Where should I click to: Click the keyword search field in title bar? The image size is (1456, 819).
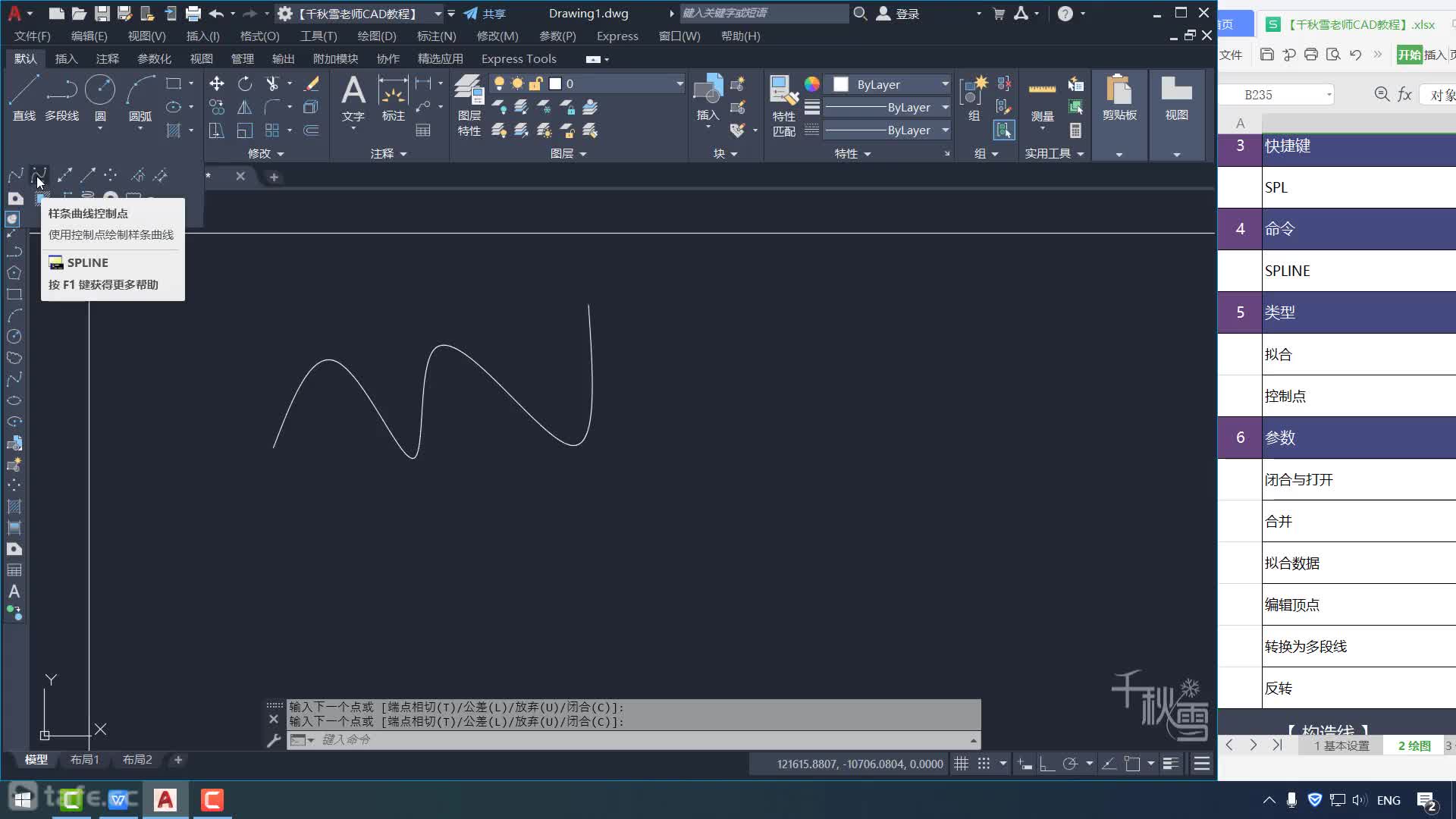click(x=764, y=13)
